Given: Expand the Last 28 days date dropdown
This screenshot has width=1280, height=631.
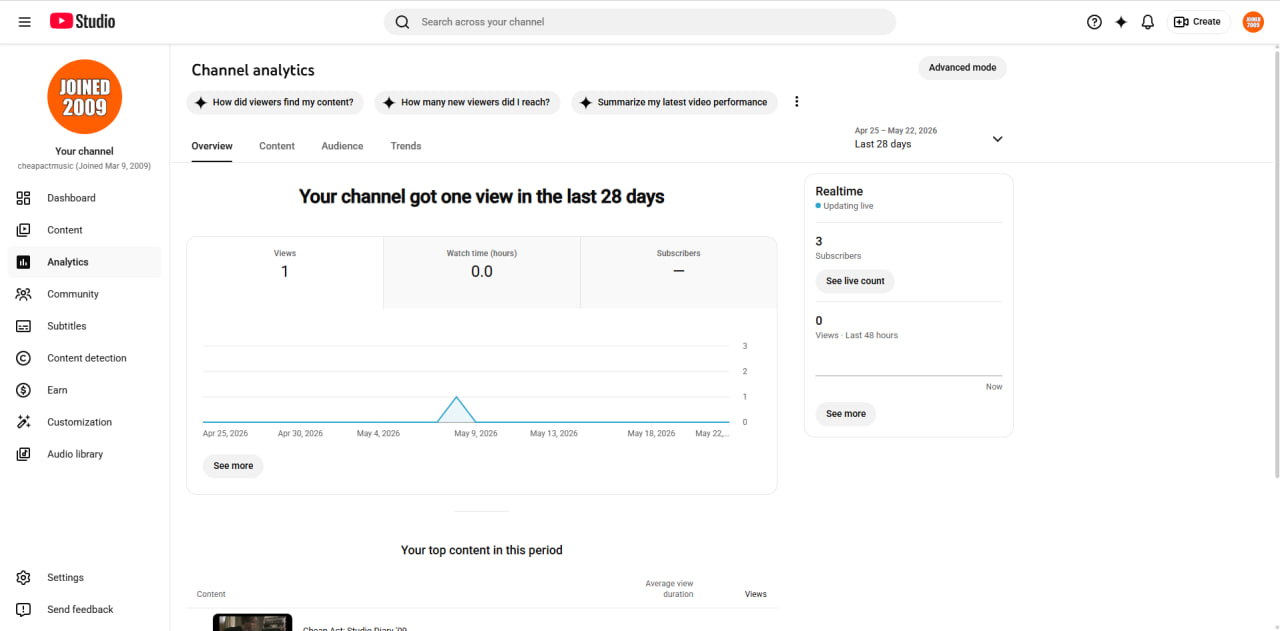Looking at the screenshot, I should point(928,138).
